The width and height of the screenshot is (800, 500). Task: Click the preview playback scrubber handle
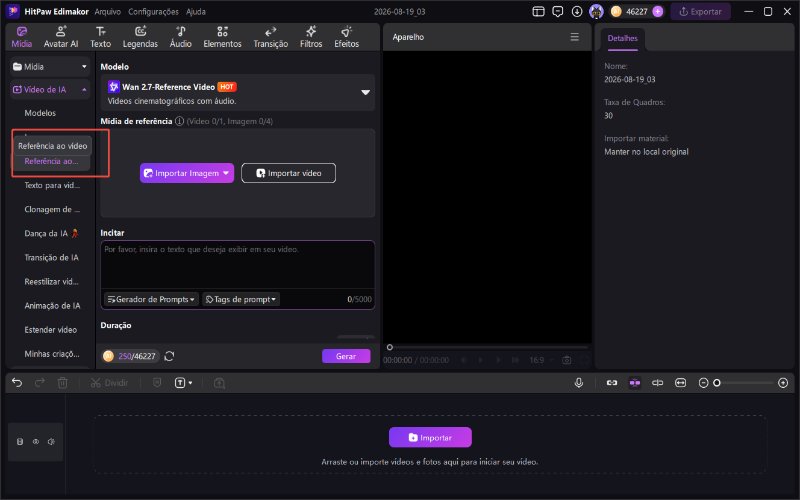390,347
